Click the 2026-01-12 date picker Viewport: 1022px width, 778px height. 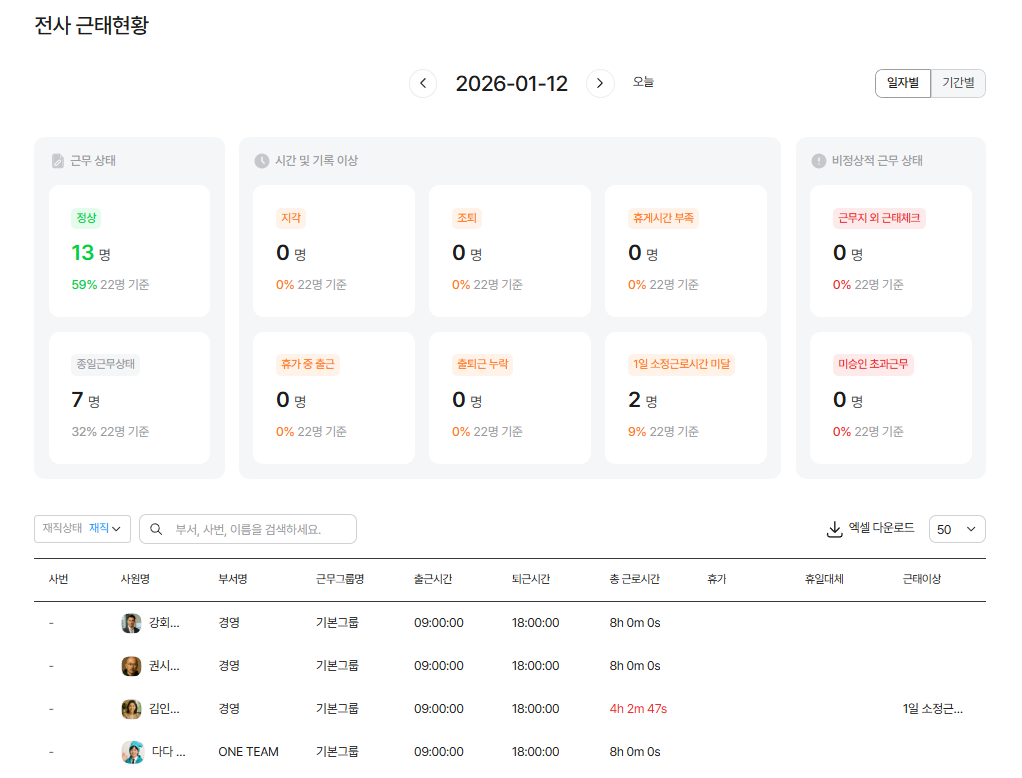511,84
